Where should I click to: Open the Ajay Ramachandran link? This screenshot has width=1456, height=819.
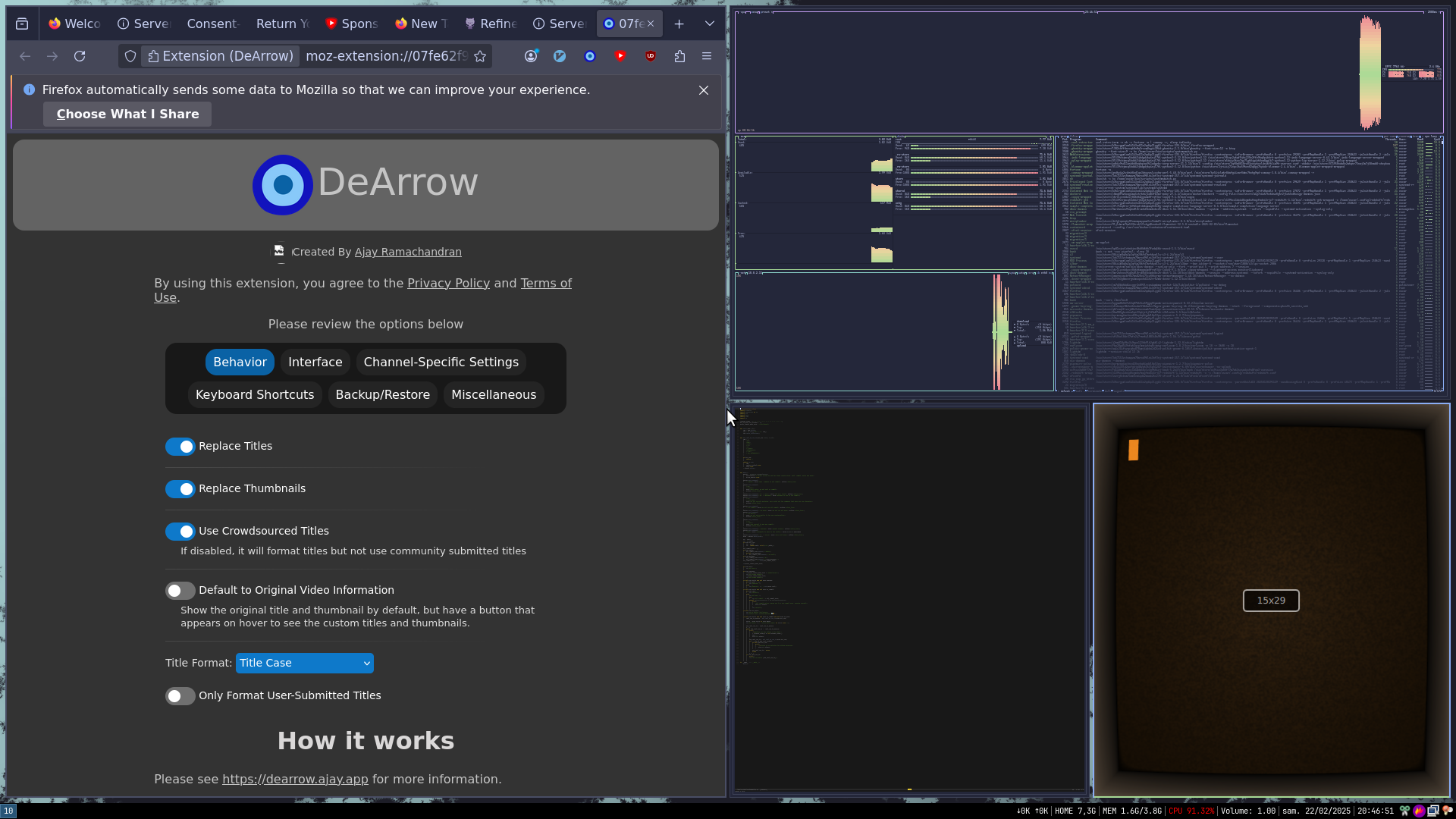tap(408, 253)
